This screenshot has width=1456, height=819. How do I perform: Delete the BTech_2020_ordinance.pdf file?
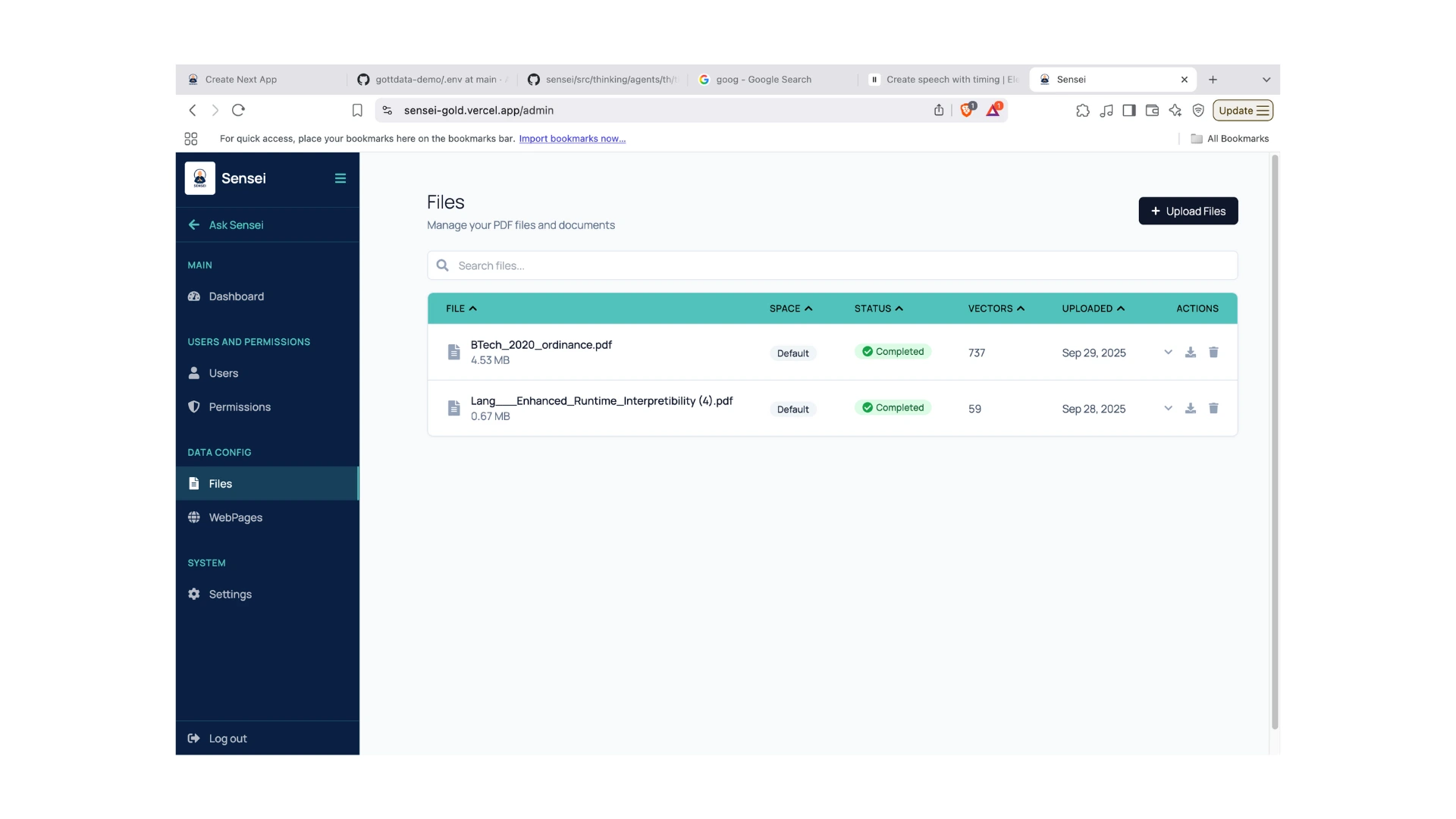pos(1213,352)
